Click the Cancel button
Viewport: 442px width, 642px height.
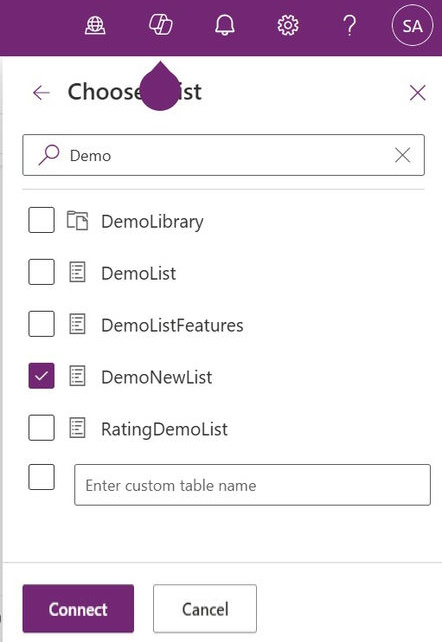205,608
